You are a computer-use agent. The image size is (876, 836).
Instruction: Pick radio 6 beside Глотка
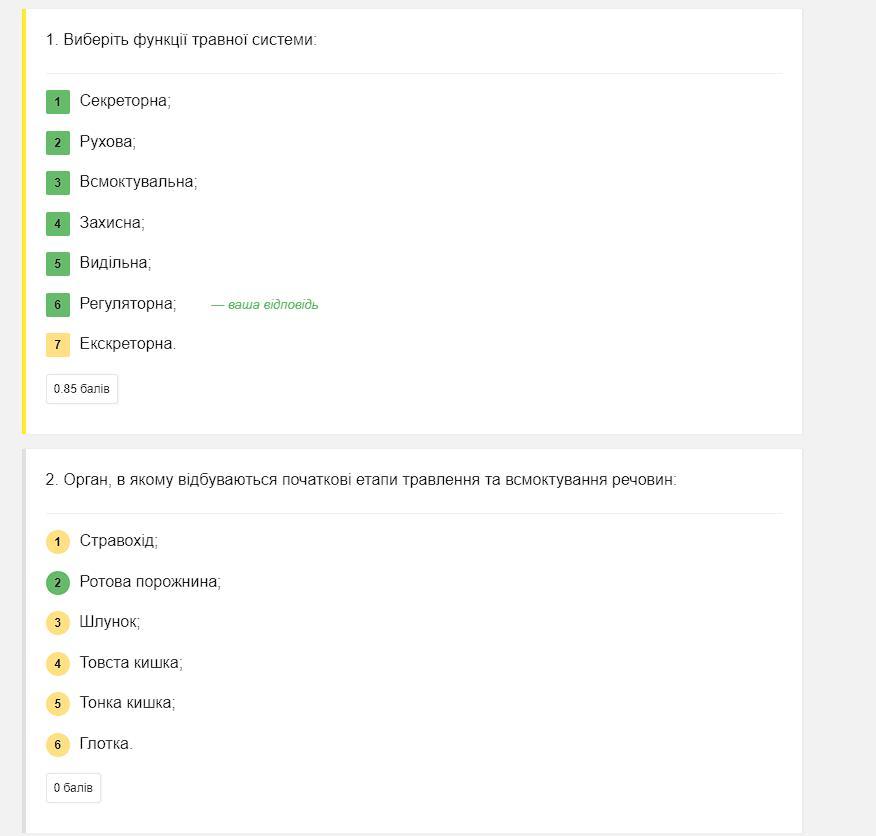(x=58, y=744)
